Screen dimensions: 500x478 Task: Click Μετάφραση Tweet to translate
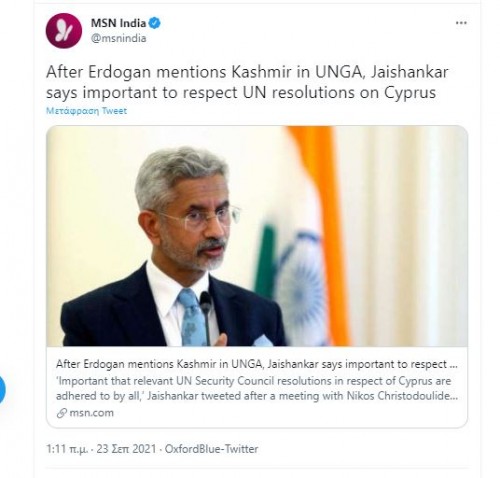coord(86,111)
